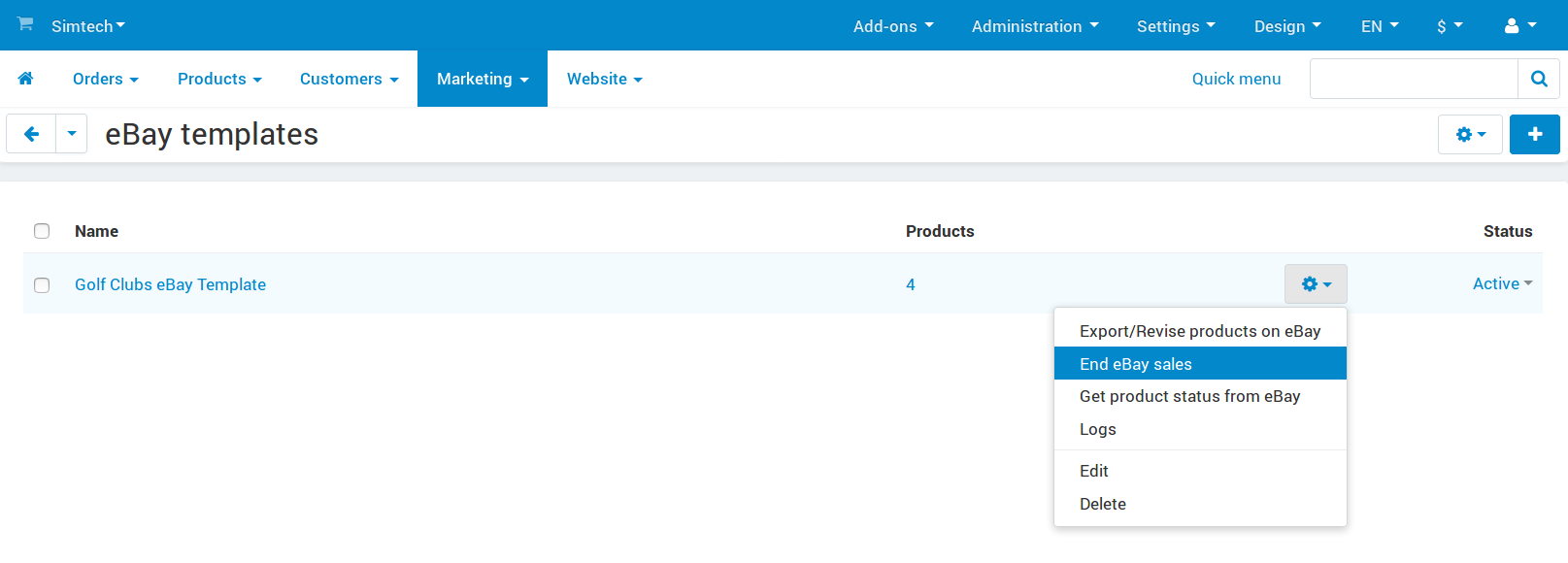Focus the top search input field
Viewport: 1568px width, 563px height.
coord(1414,79)
